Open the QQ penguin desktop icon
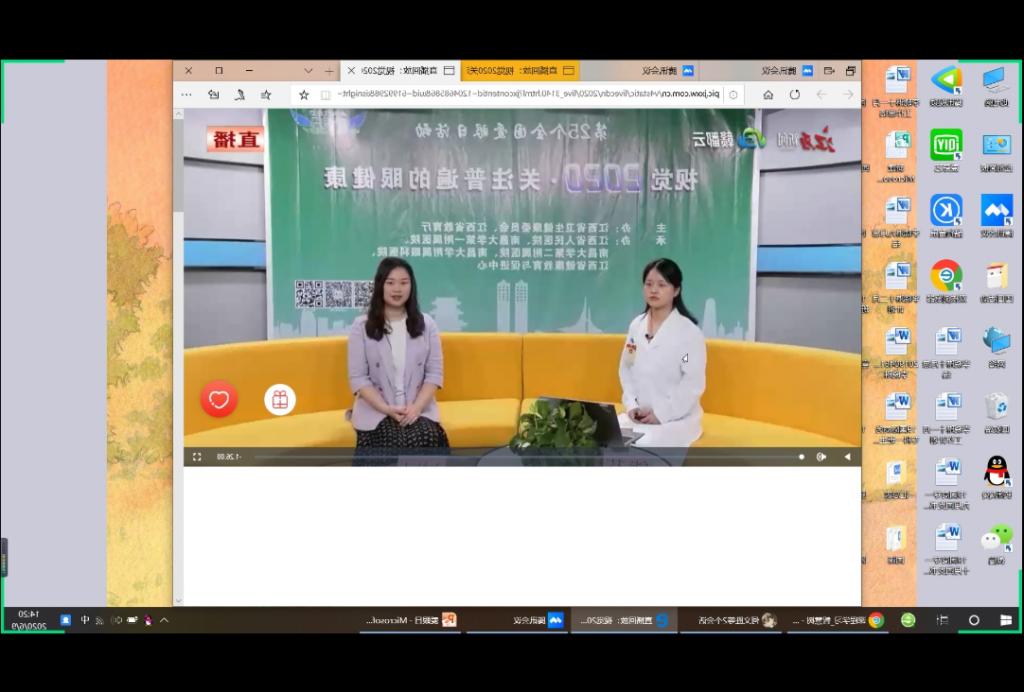 pyautogui.click(x=996, y=470)
